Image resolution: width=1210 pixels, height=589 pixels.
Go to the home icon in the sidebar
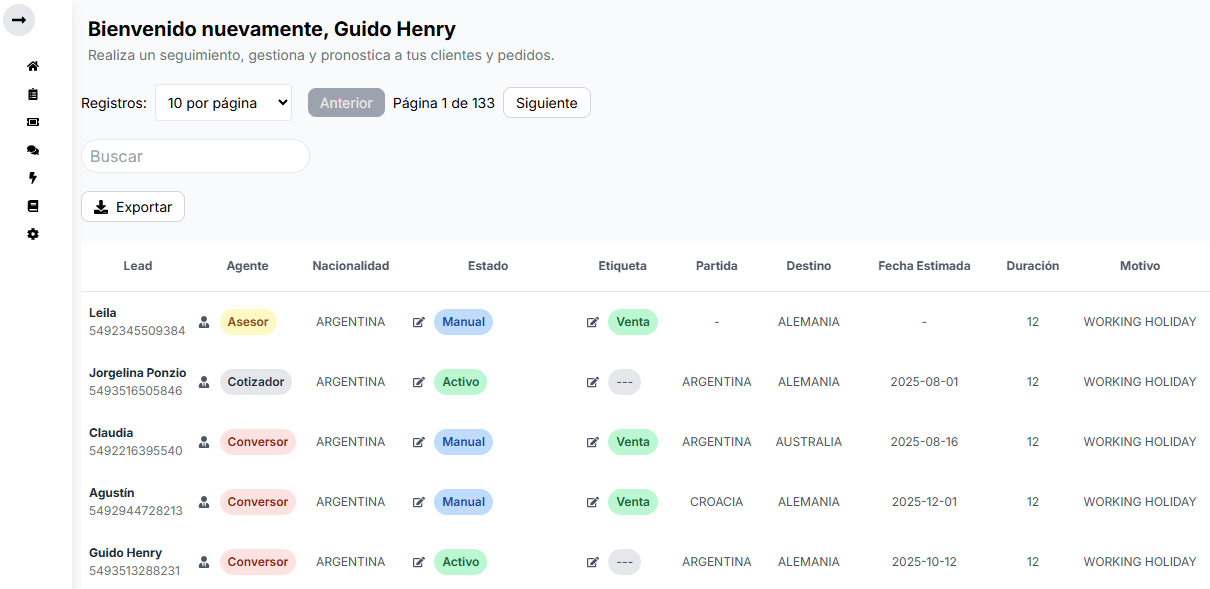pos(33,66)
